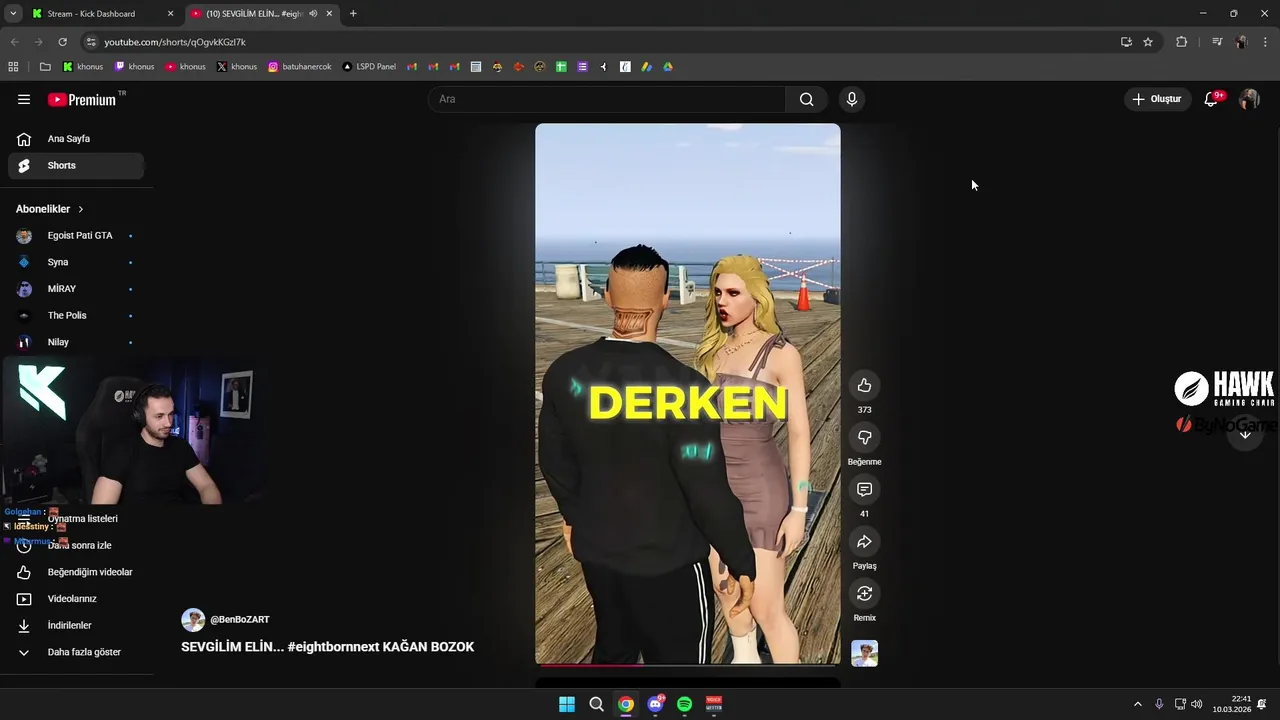Open the tab search dropdown arrow
The width and height of the screenshot is (1280, 720).
coord(13,14)
